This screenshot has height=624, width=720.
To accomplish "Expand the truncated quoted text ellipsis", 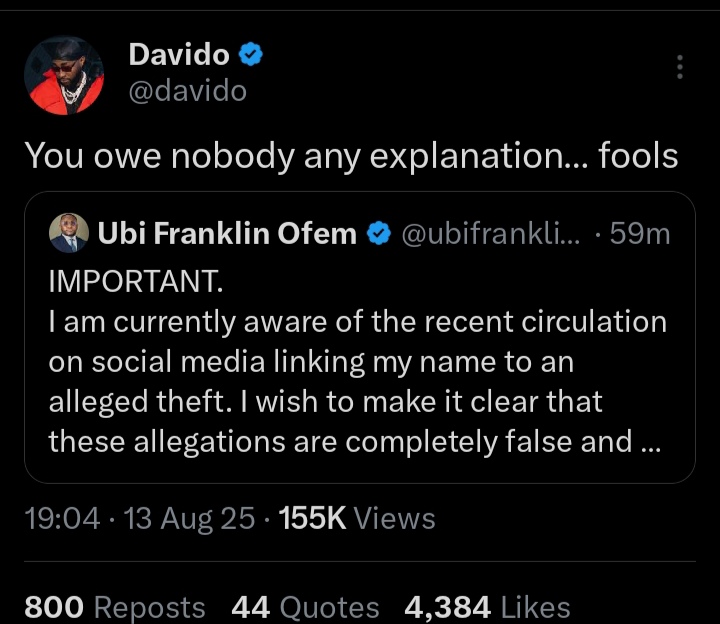I will (647, 441).
